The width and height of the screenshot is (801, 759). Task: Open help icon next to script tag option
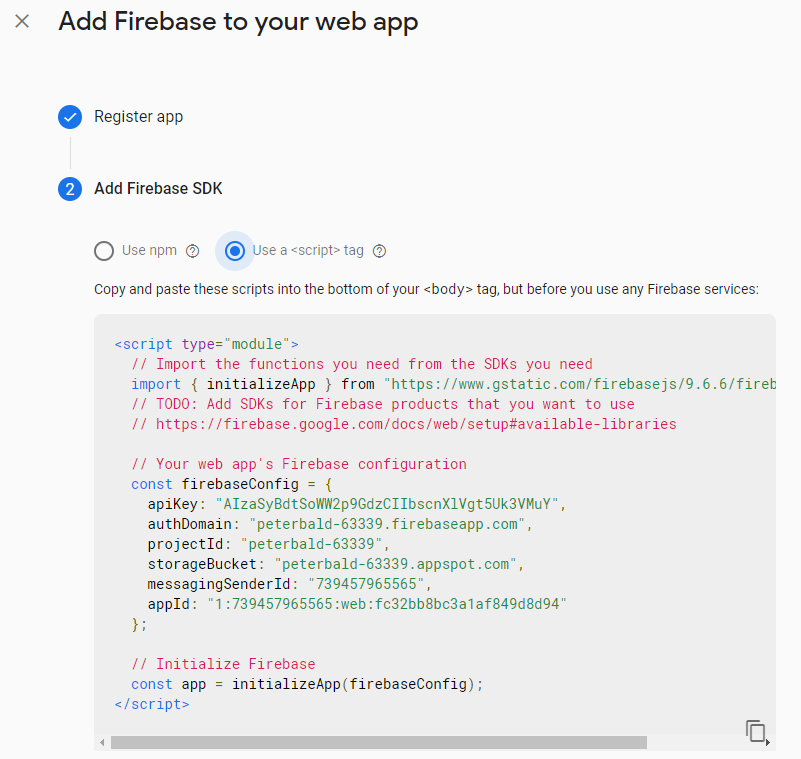[380, 251]
